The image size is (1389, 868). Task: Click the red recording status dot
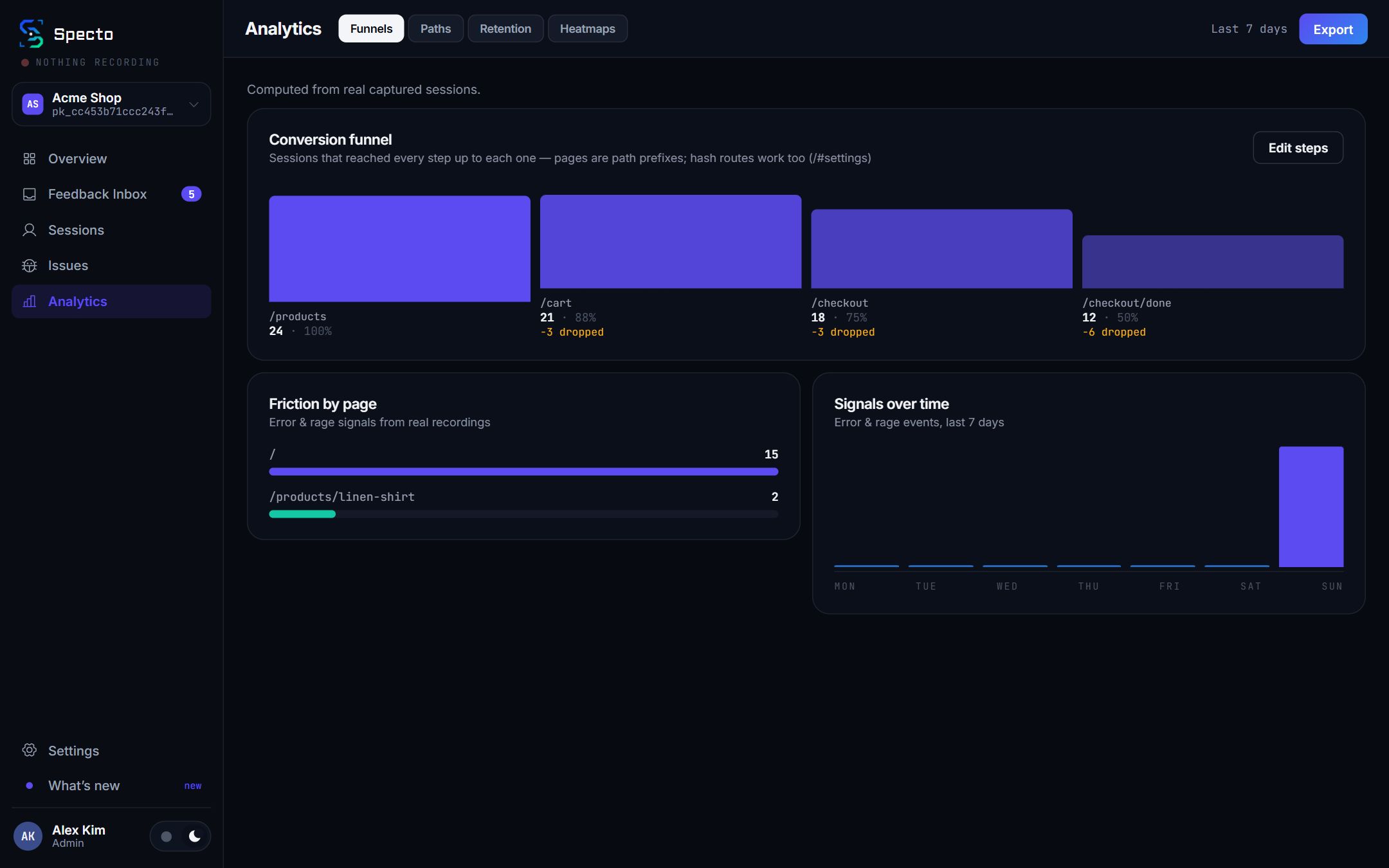point(25,62)
